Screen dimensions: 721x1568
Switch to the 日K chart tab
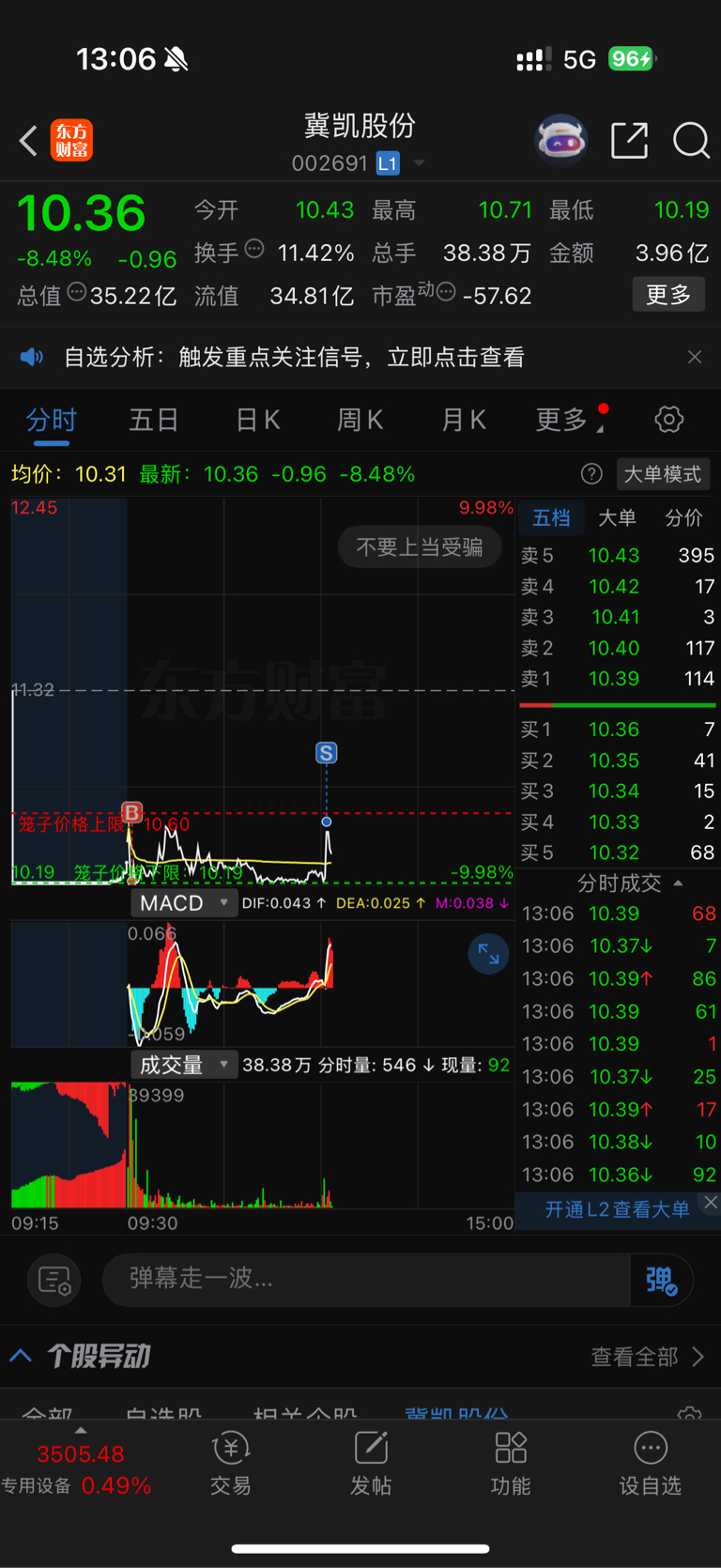pyautogui.click(x=258, y=420)
